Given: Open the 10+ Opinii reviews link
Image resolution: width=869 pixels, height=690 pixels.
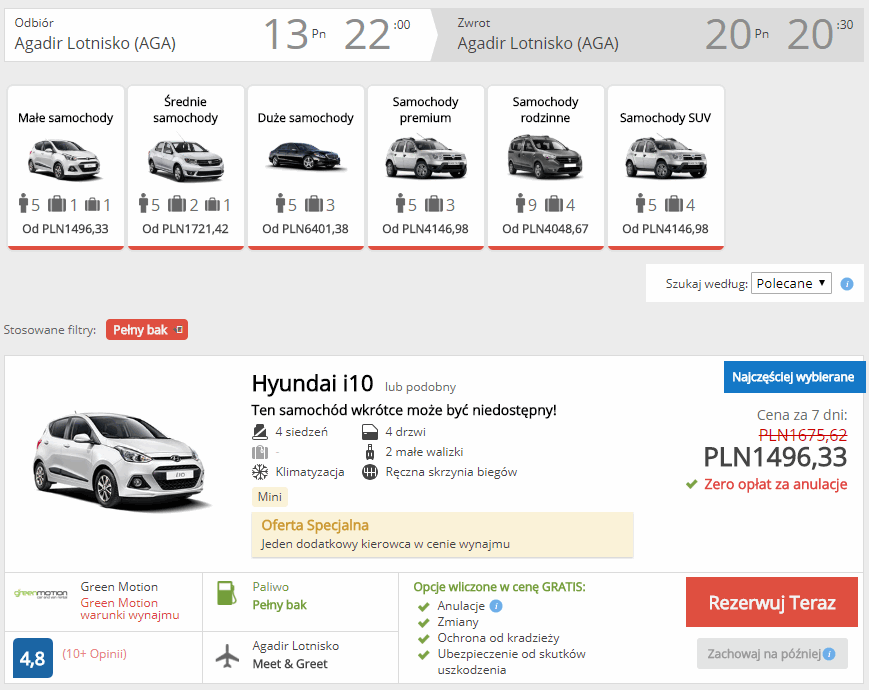Looking at the screenshot, I should point(94,653).
